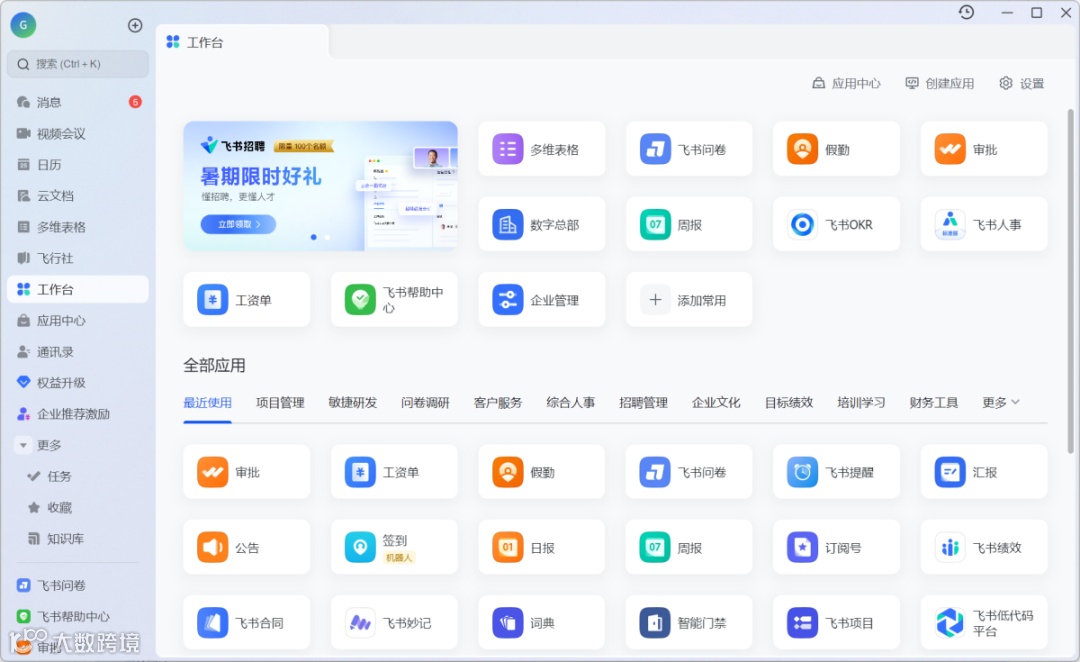Open 应用中心 in the sidebar
The image size is (1080, 662).
click(x=78, y=320)
